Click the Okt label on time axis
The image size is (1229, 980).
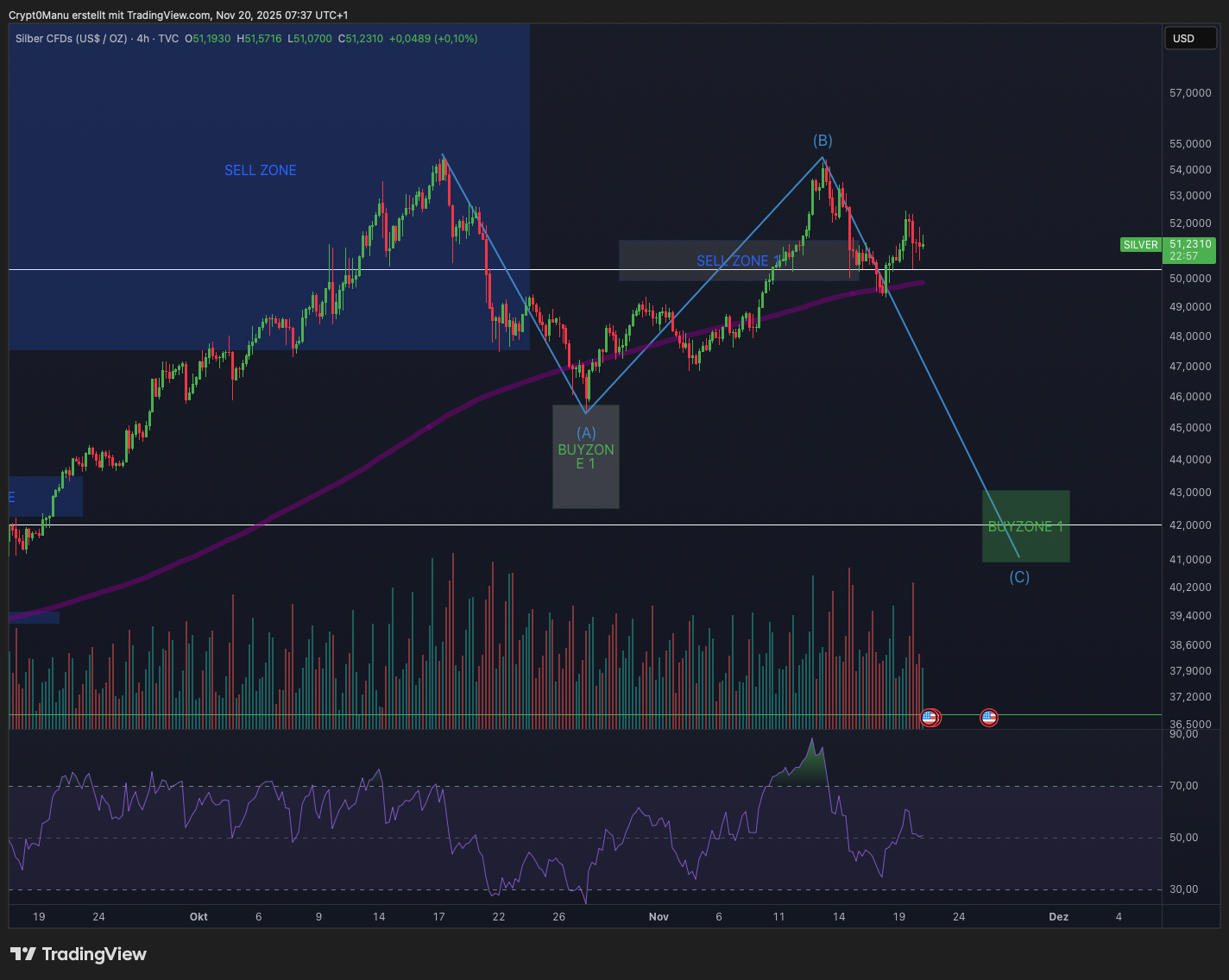199,917
